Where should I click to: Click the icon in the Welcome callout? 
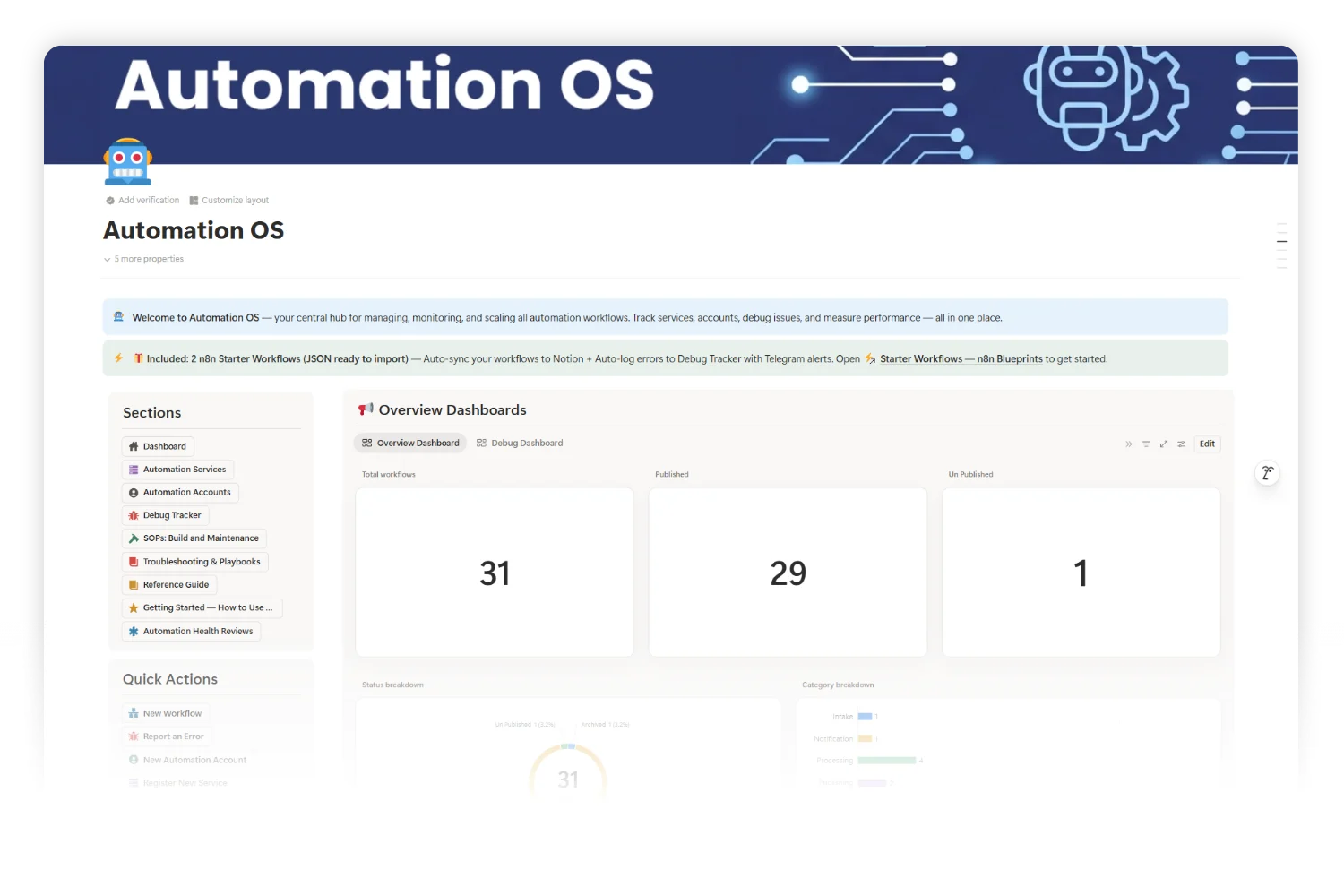(118, 317)
